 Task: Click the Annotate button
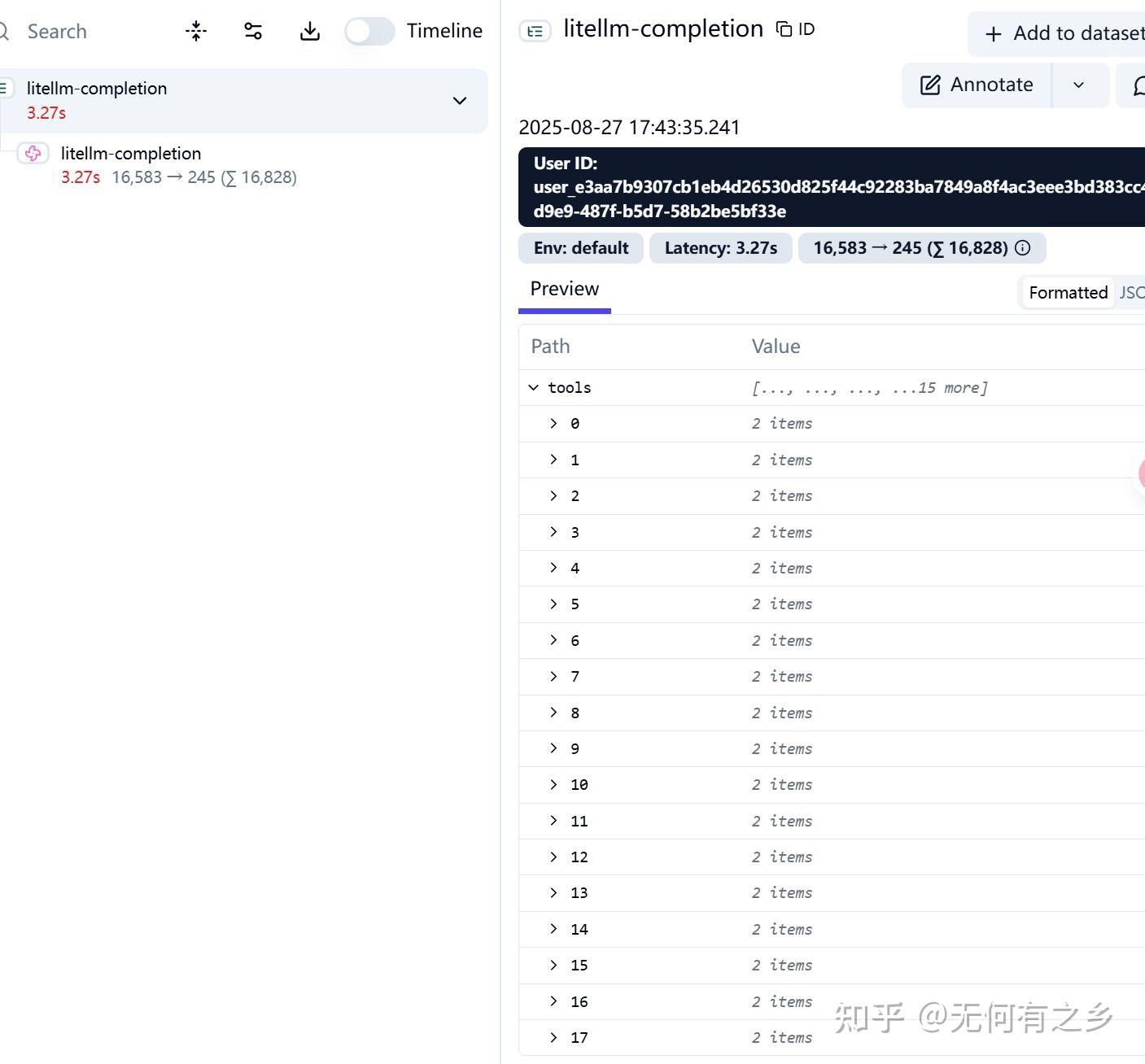[x=976, y=85]
